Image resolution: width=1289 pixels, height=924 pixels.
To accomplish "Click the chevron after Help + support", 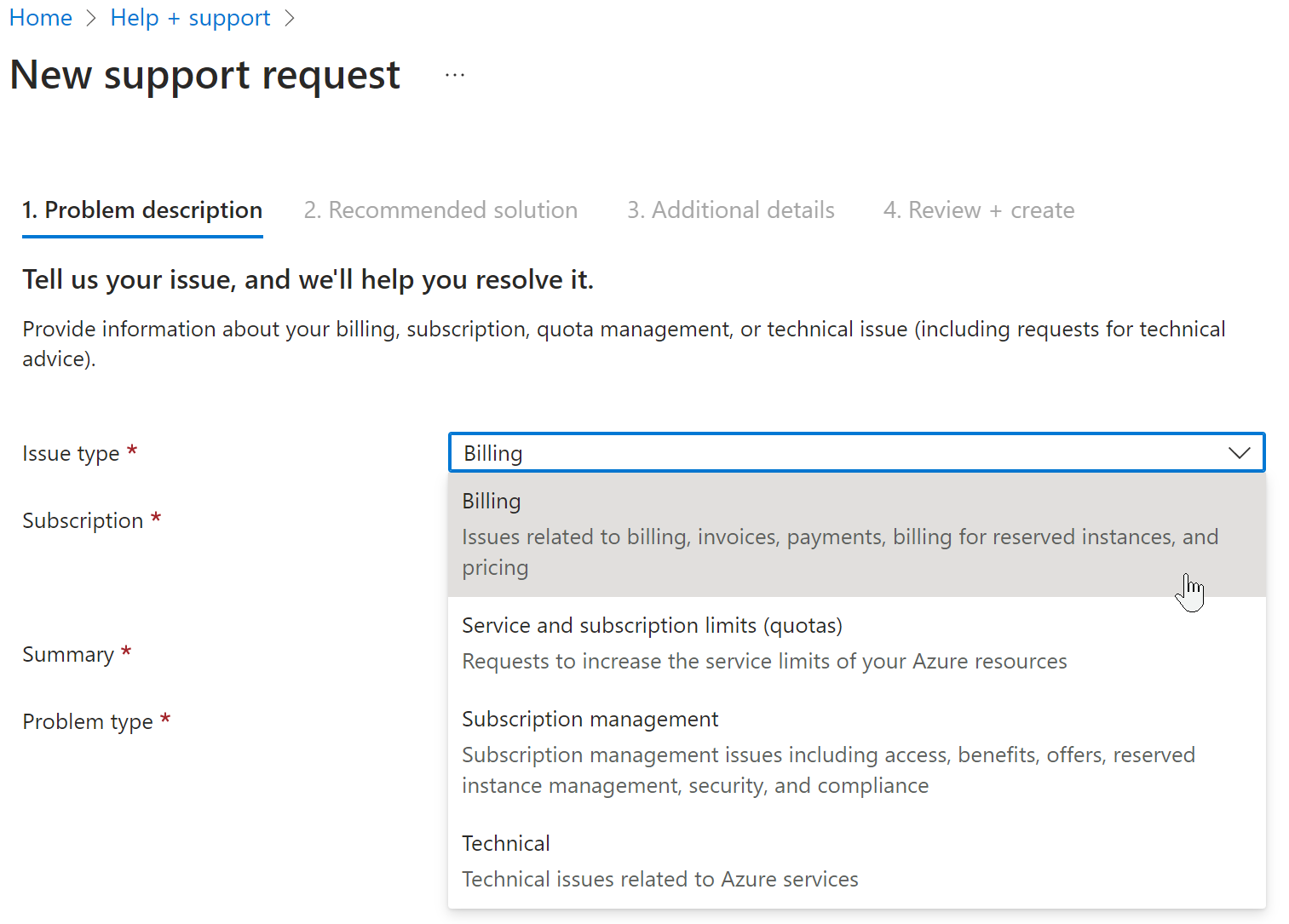I will [x=290, y=18].
